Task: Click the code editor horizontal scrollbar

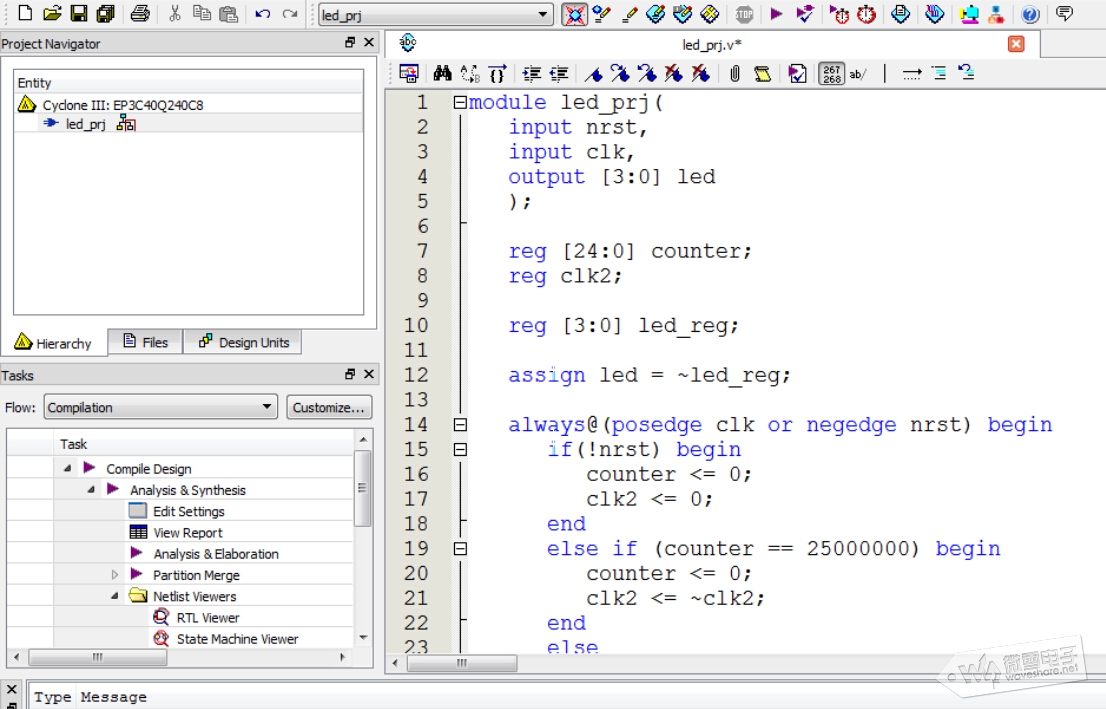Action: (462, 662)
